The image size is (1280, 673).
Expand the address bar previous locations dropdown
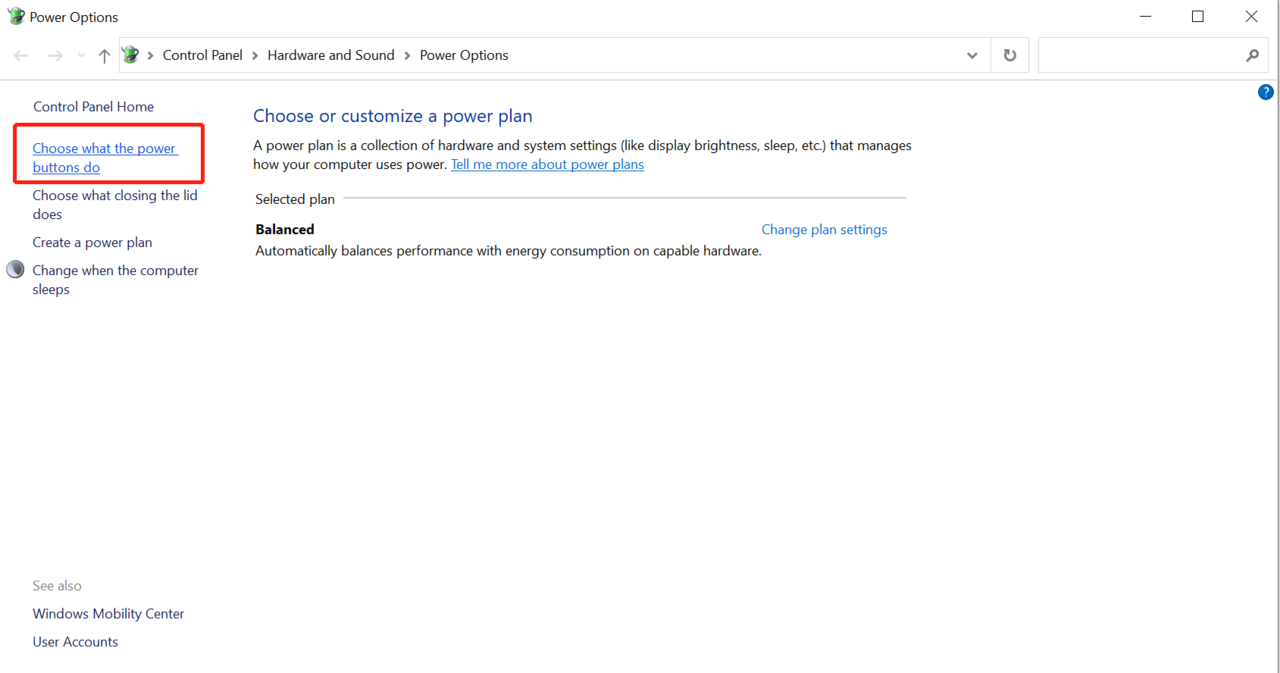click(971, 56)
